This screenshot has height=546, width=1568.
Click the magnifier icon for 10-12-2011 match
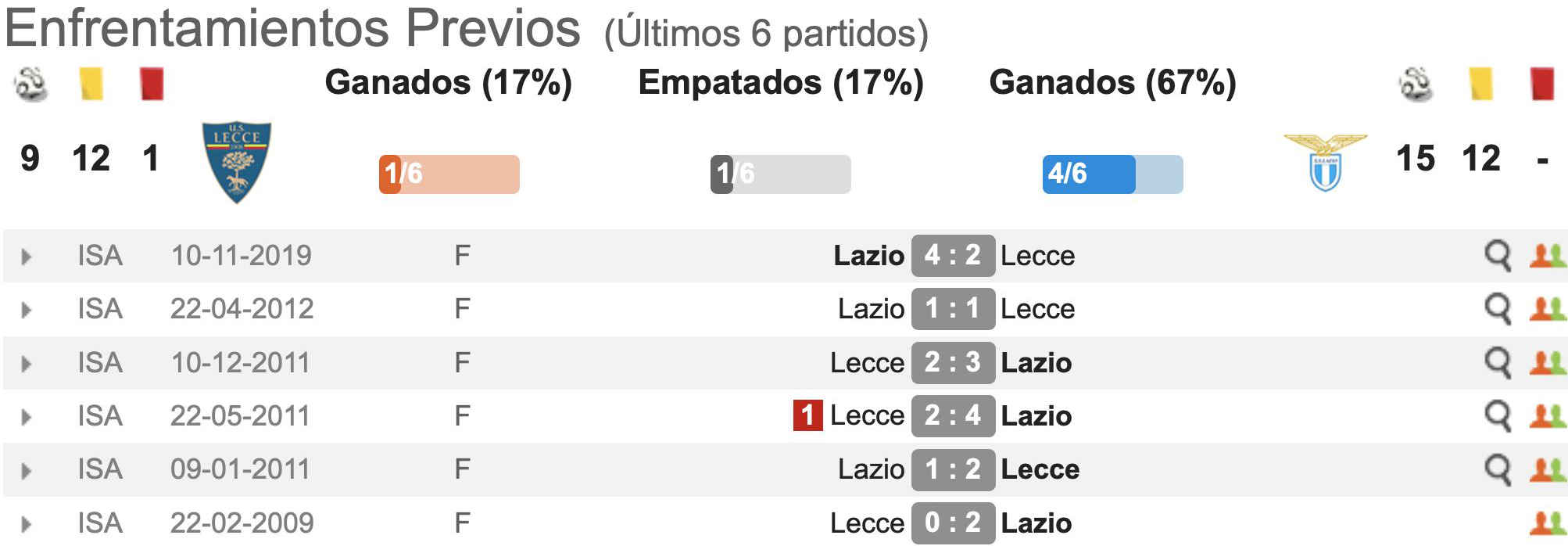coord(1498,363)
